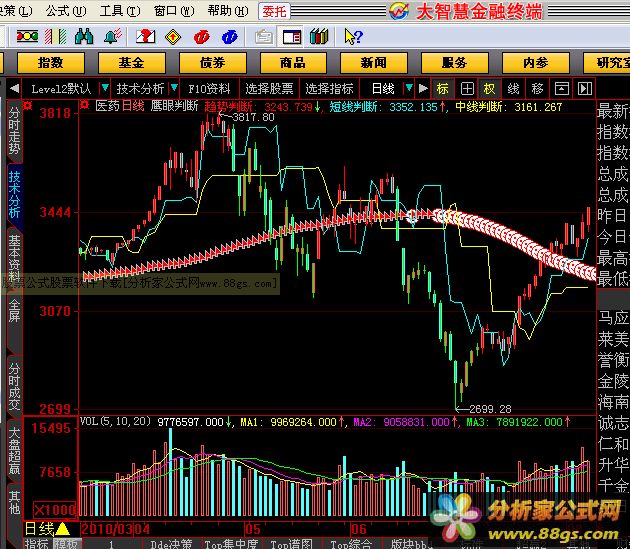Viewport: 630px width, 549px height.
Task: Switch to 大盘超赢 side tab
Action: (x=14, y=450)
